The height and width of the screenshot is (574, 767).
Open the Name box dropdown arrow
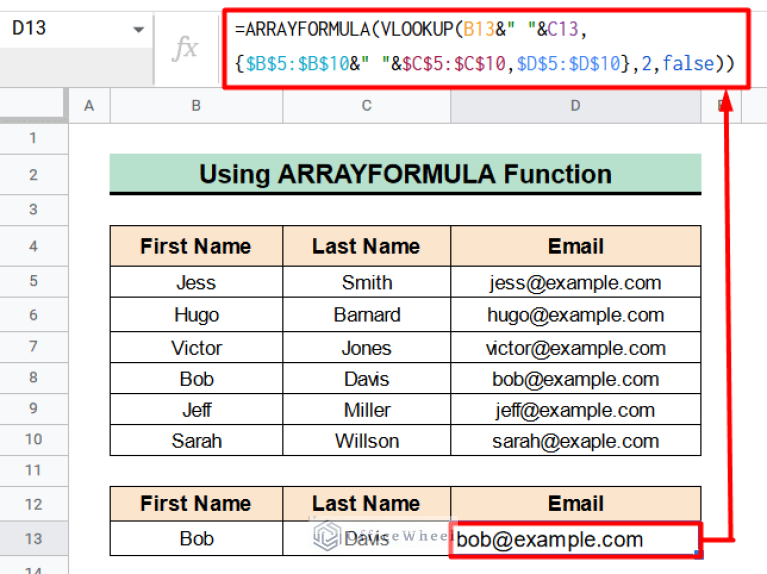tap(138, 30)
